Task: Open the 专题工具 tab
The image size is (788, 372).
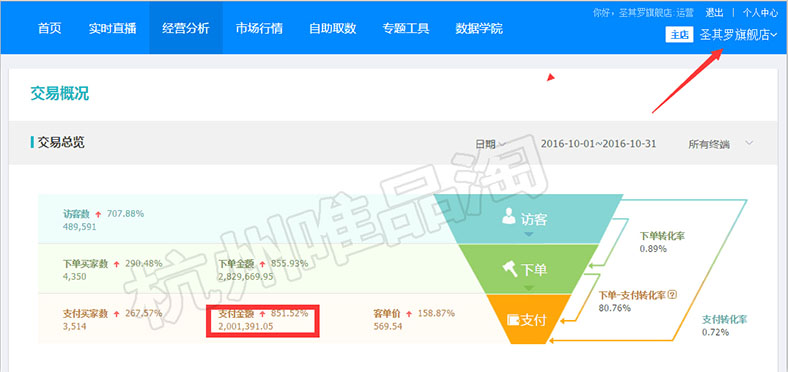Action: coord(406,28)
